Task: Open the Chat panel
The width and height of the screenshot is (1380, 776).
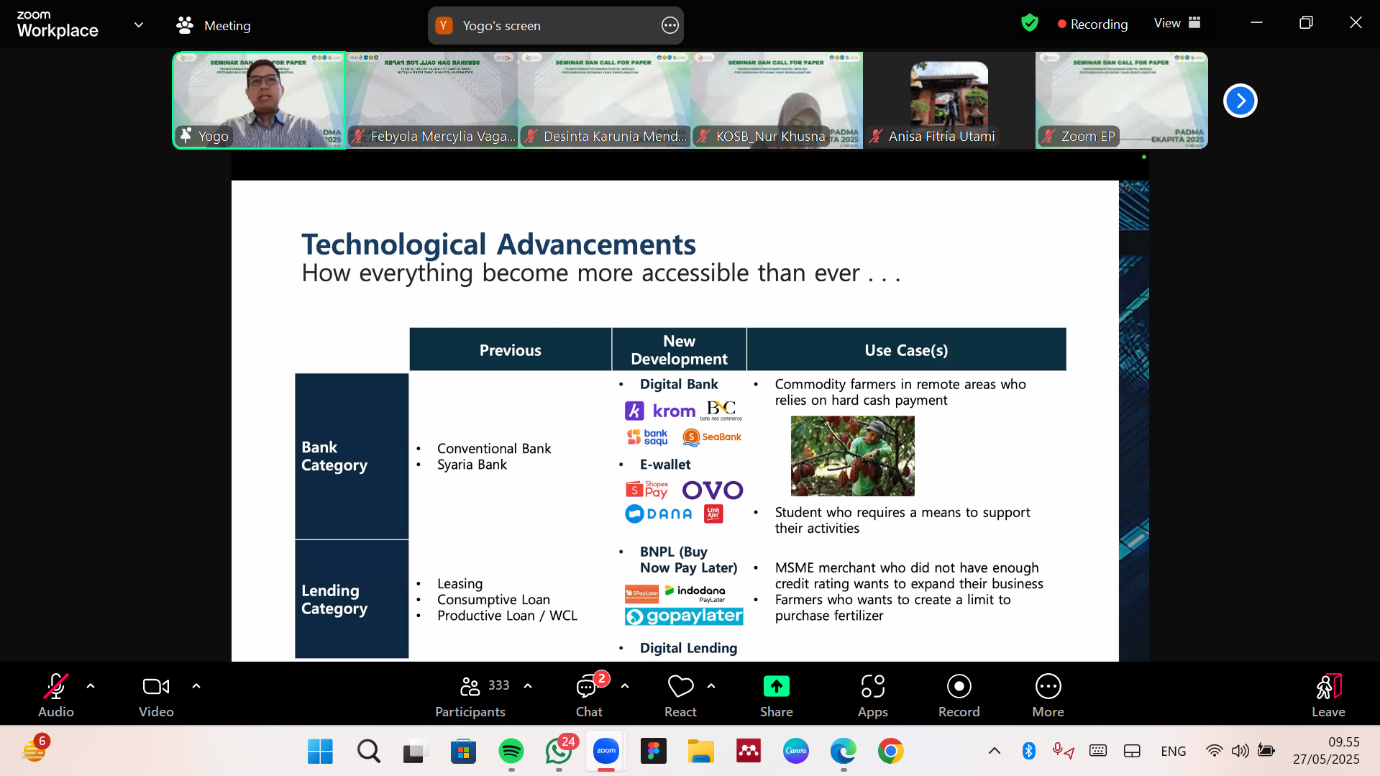Action: (588, 695)
